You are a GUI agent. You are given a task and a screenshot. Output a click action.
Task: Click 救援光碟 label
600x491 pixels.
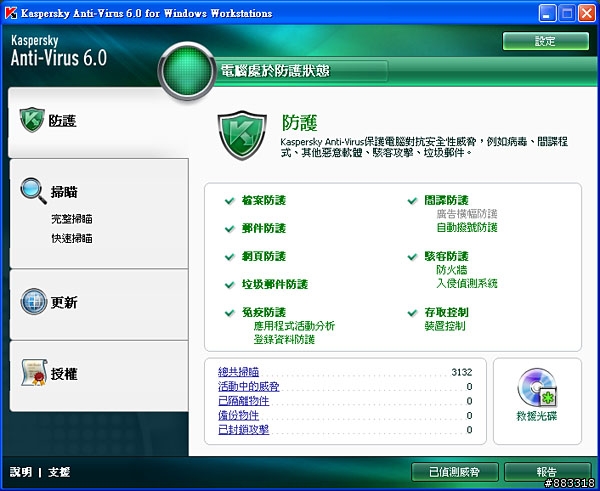537,416
